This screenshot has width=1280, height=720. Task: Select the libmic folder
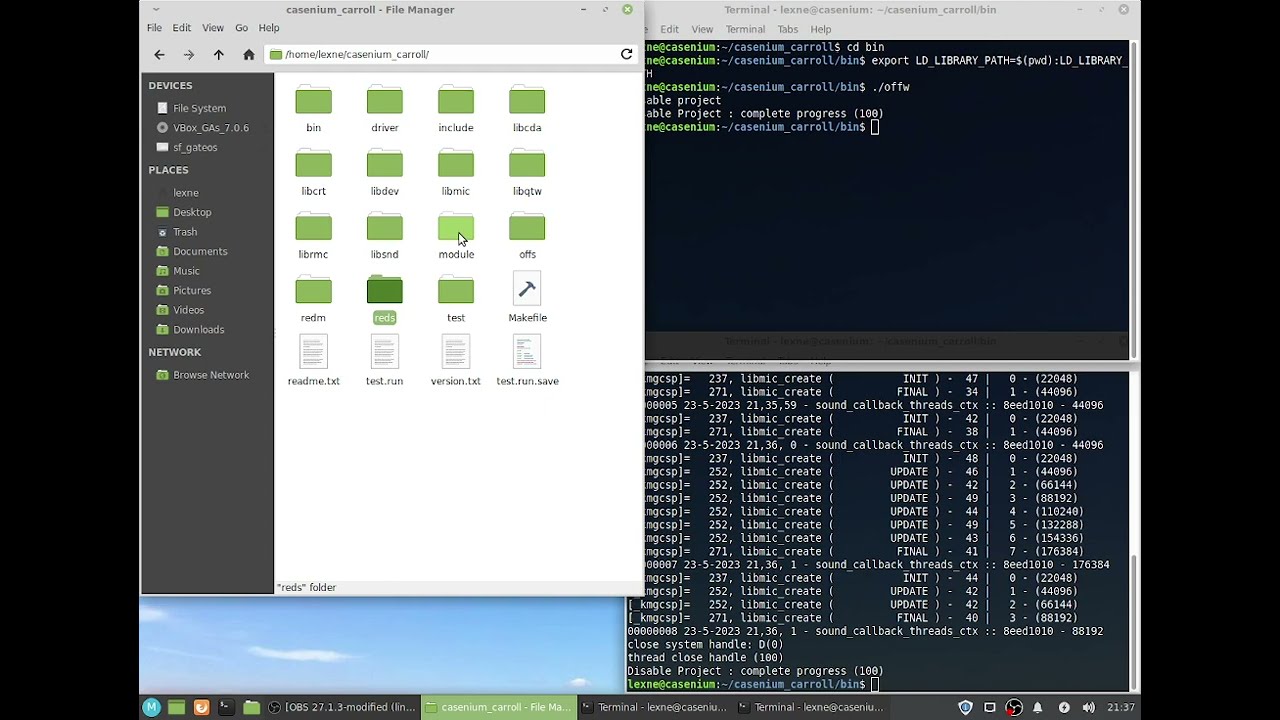[456, 172]
